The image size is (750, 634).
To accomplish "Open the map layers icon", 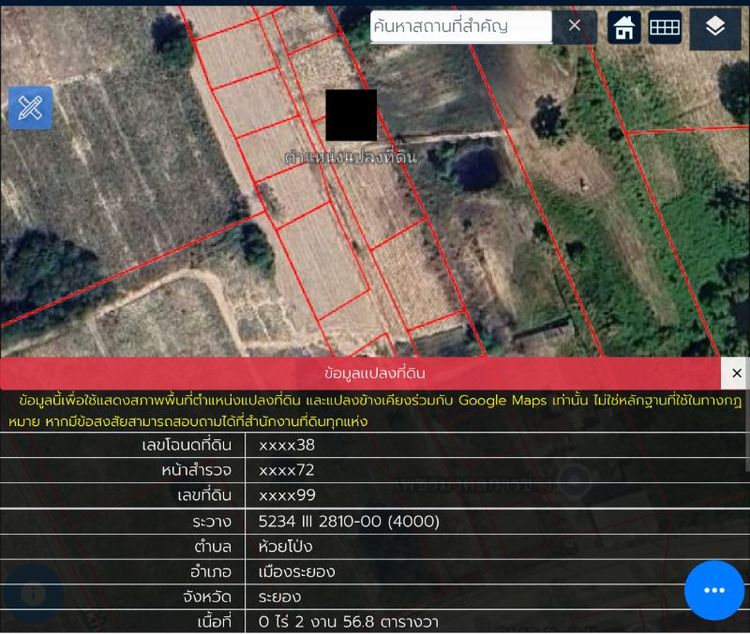I will (x=715, y=26).
